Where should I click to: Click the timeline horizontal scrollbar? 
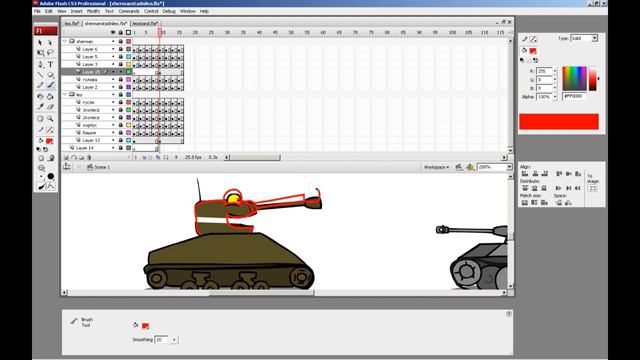tap(255, 157)
